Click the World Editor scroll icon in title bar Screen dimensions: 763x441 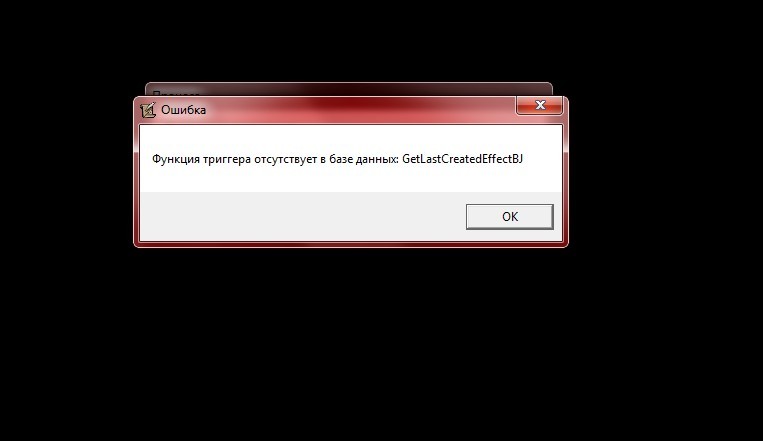click(x=147, y=110)
